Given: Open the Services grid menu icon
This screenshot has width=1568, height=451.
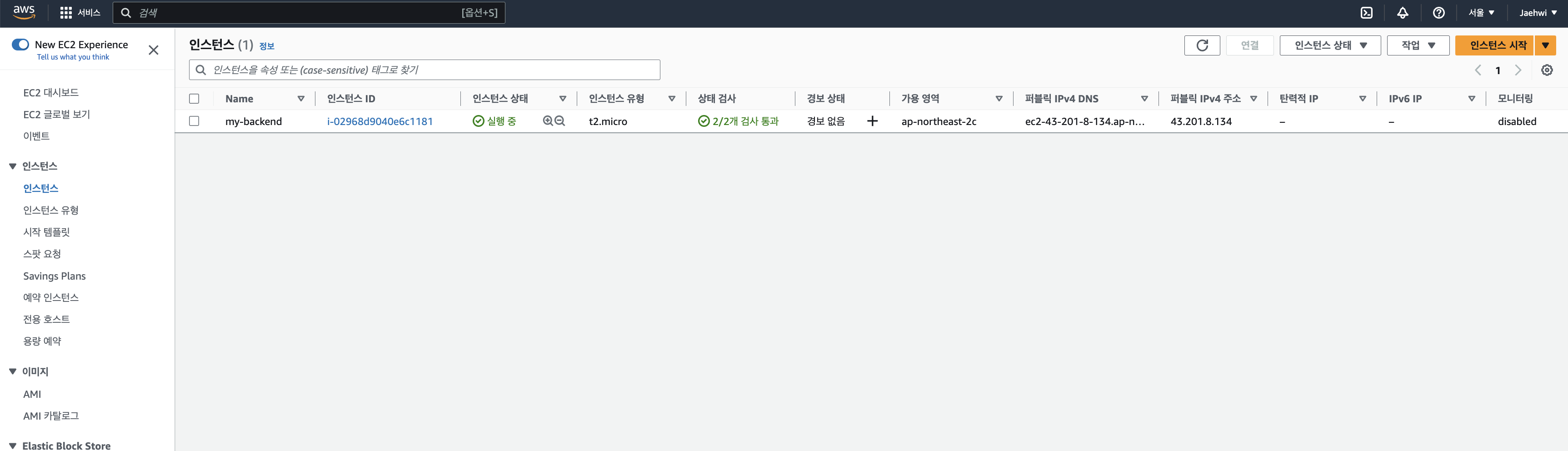Looking at the screenshot, I should tap(66, 13).
